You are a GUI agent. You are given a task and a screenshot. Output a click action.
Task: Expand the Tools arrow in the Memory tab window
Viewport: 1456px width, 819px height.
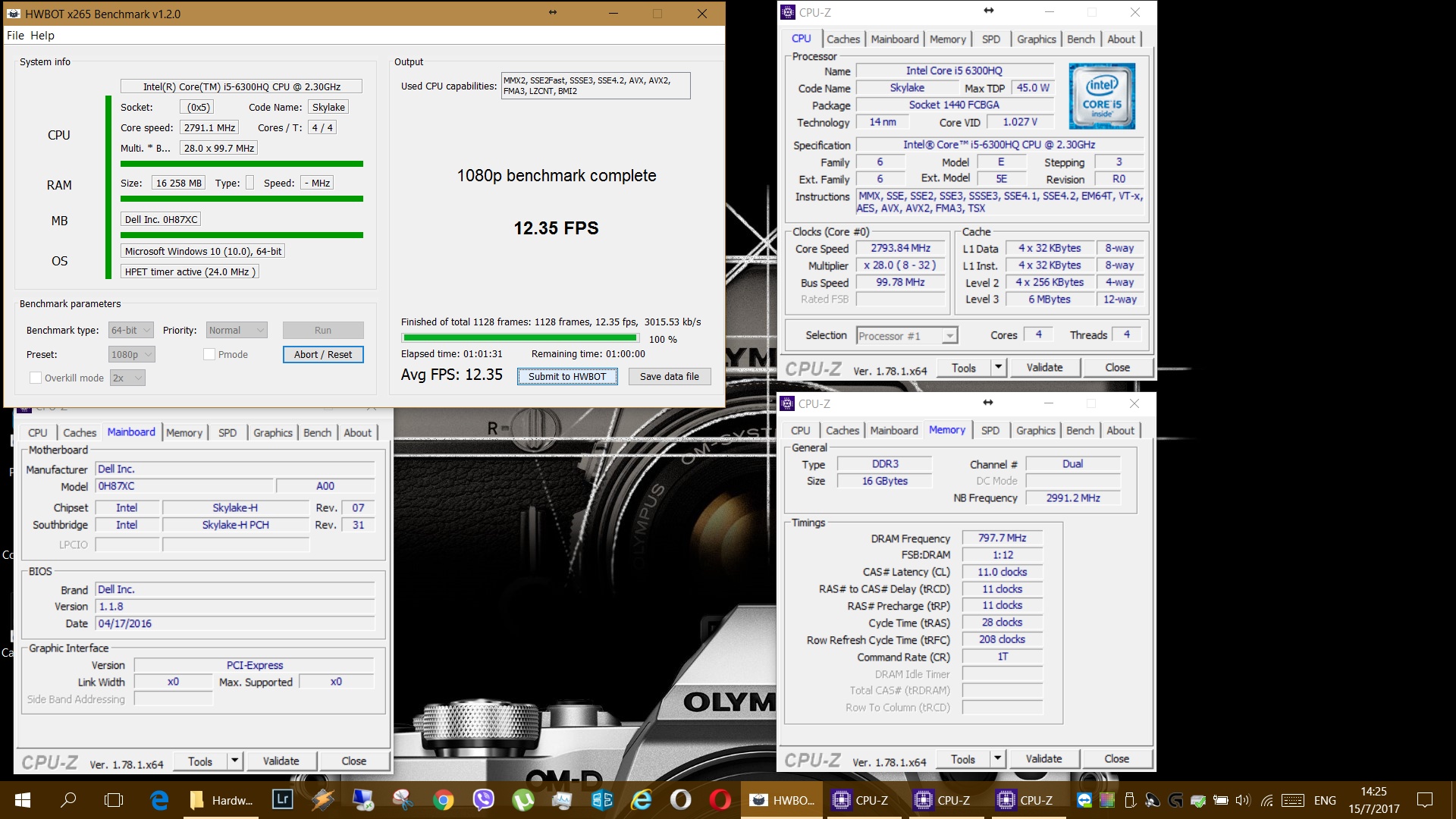(x=997, y=759)
